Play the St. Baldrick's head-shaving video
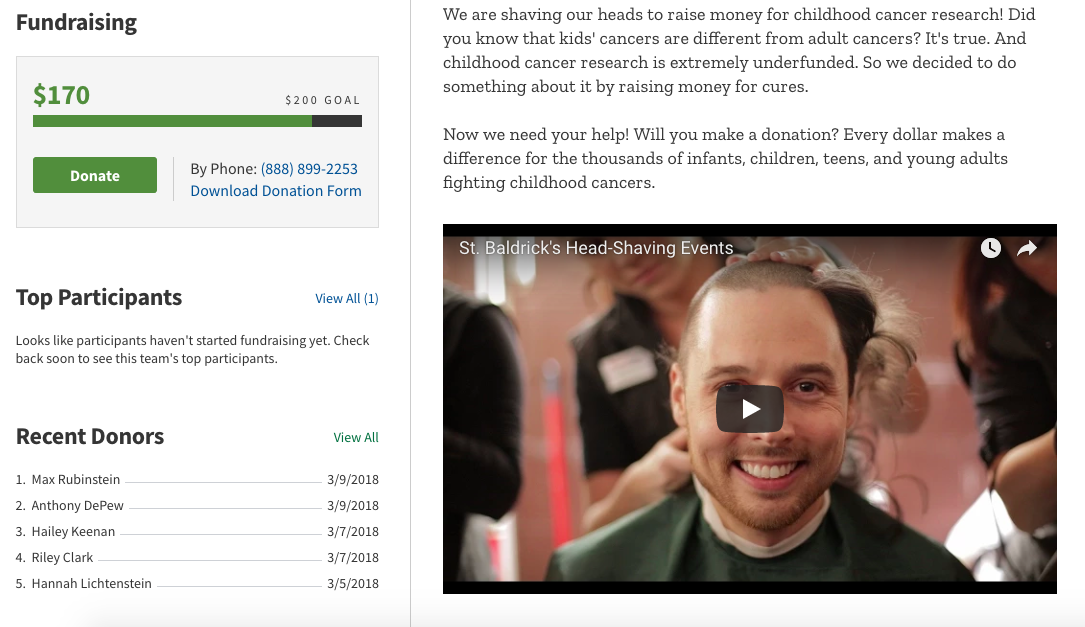The height and width of the screenshot is (627, 1085). tap(749, 409)
